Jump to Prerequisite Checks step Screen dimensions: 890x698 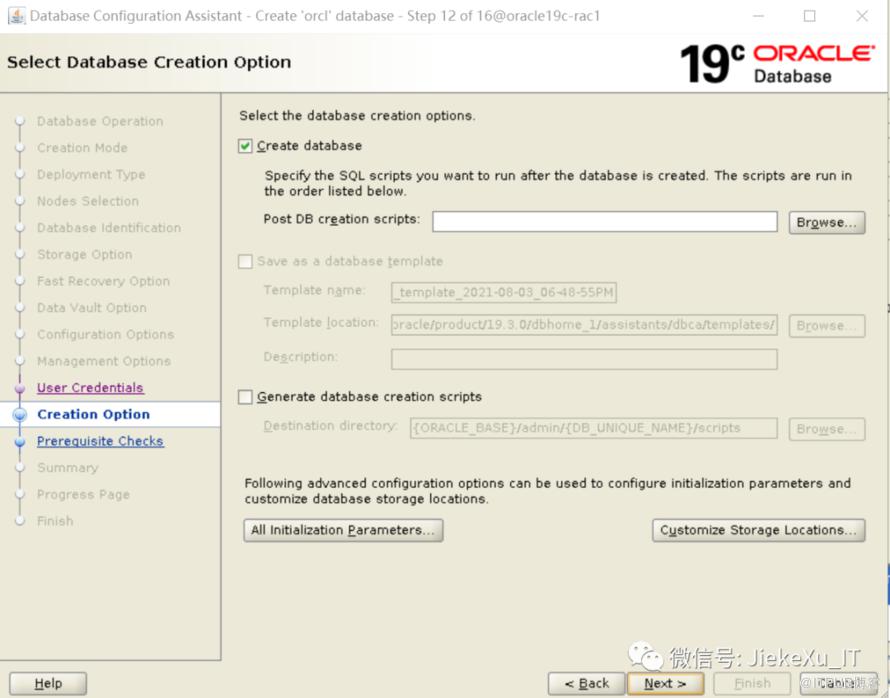point(100,441)
